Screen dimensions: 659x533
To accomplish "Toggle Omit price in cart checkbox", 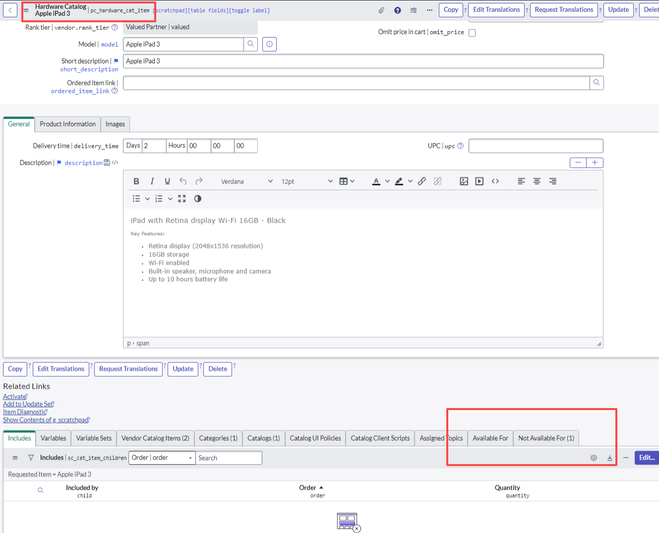I will coord(472,33).
